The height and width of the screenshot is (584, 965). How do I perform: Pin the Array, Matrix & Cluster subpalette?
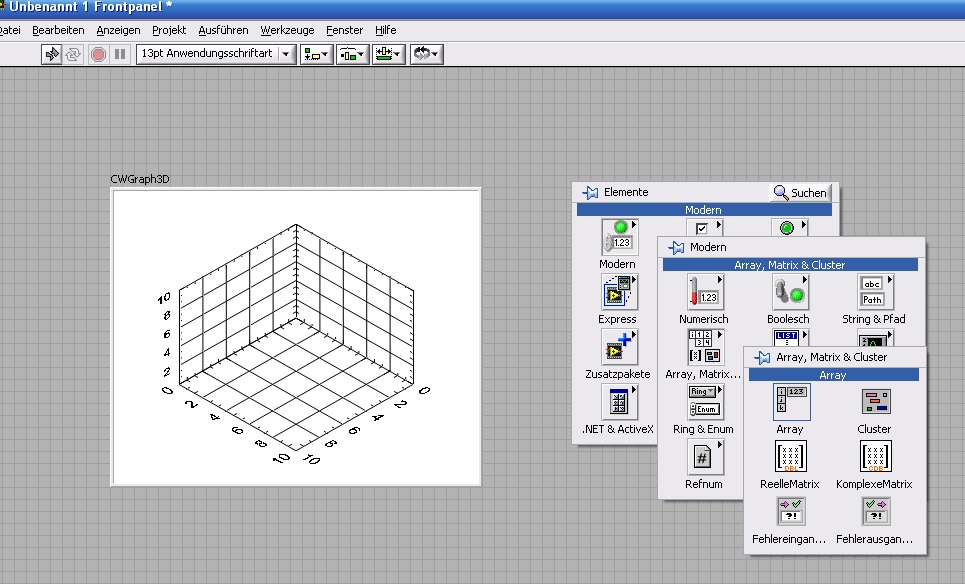click(762, 358)
